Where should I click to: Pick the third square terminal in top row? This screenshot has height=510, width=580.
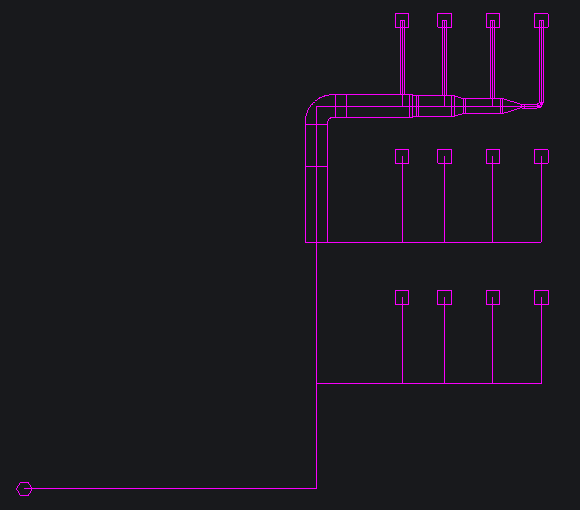coord(493,20)
